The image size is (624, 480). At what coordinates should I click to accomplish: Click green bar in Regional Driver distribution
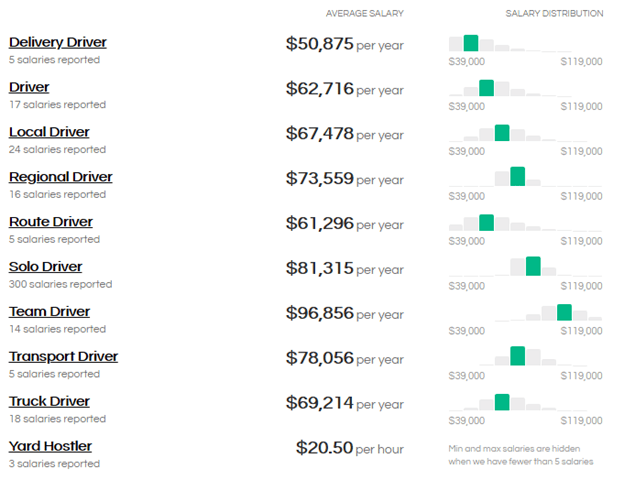coord(517,176)
